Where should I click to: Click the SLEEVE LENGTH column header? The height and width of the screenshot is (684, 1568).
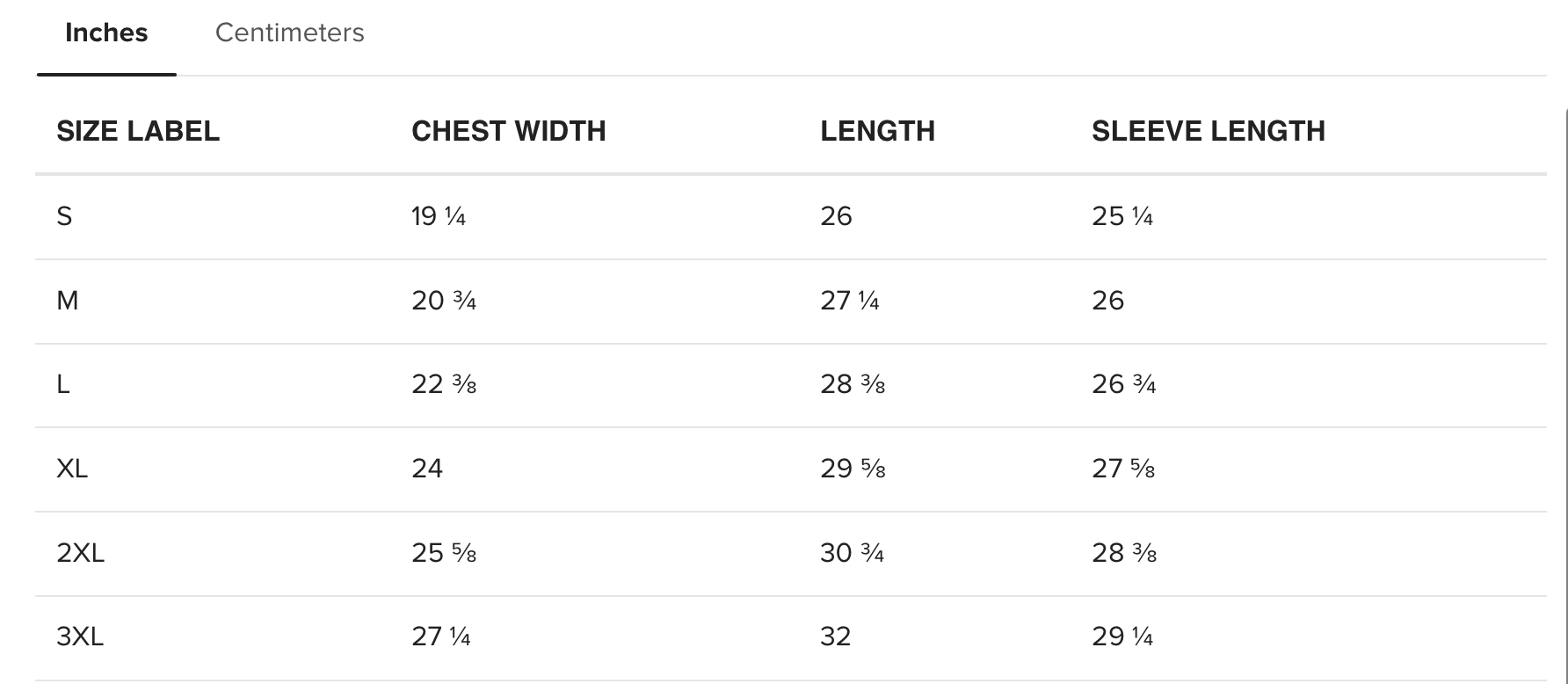pyautogui.click(x=1209, y=131)
